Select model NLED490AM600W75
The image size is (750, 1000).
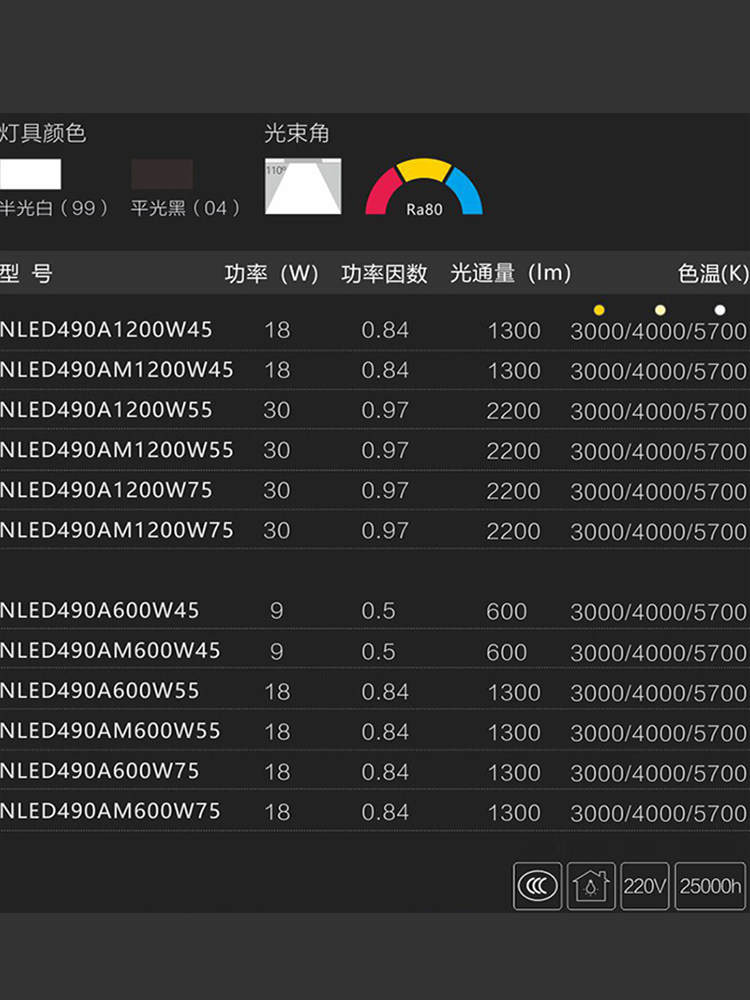point(110,811)
